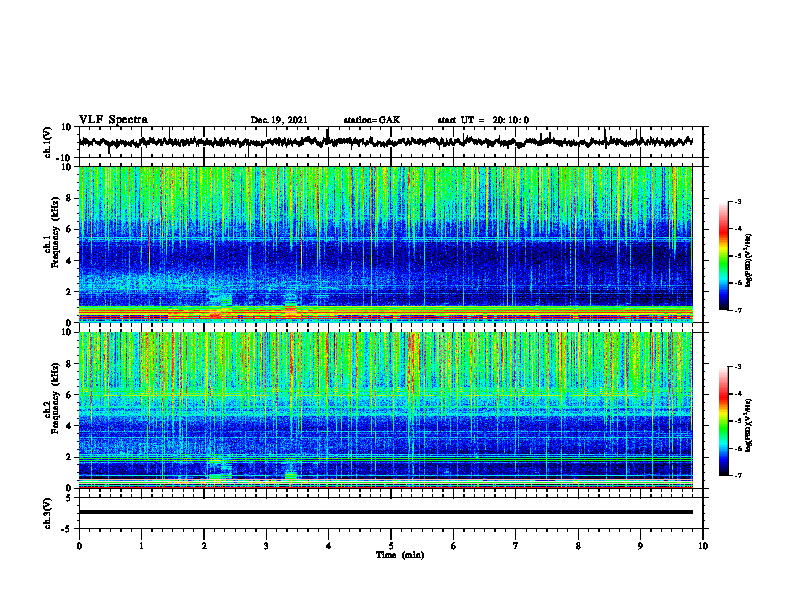Click the '7' tick label on the time axis

pyautogui.click(x=516, y=546)
